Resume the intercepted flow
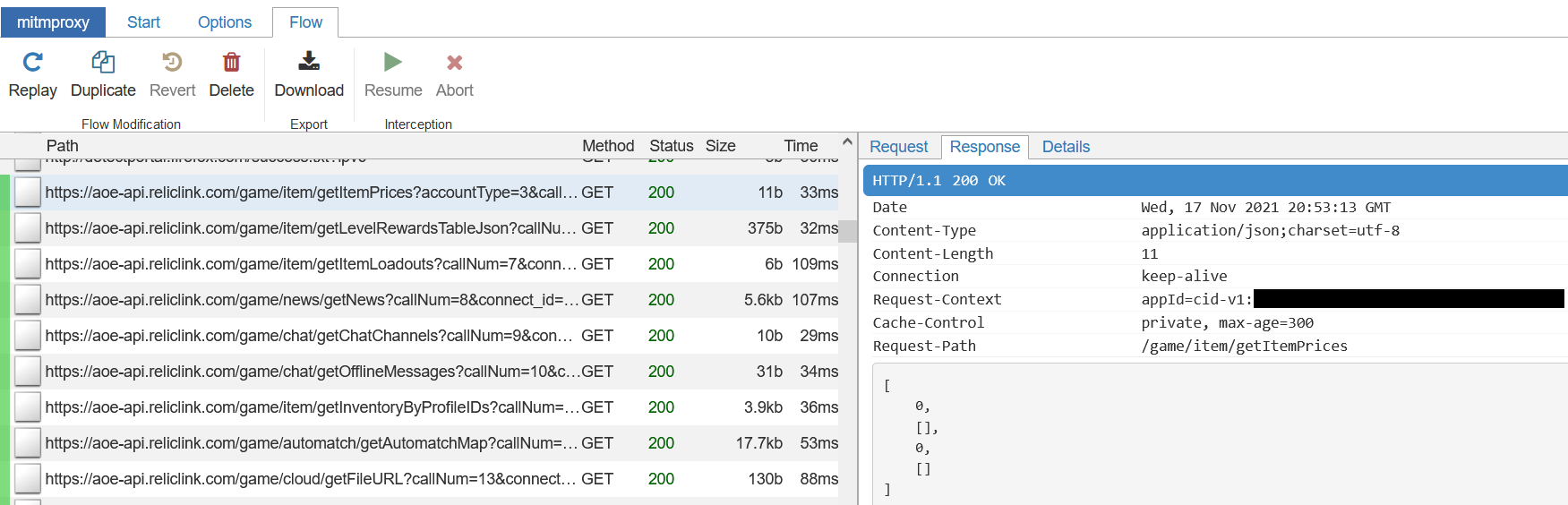Viewport: 1568px width, 505px height. coord(393,75)
